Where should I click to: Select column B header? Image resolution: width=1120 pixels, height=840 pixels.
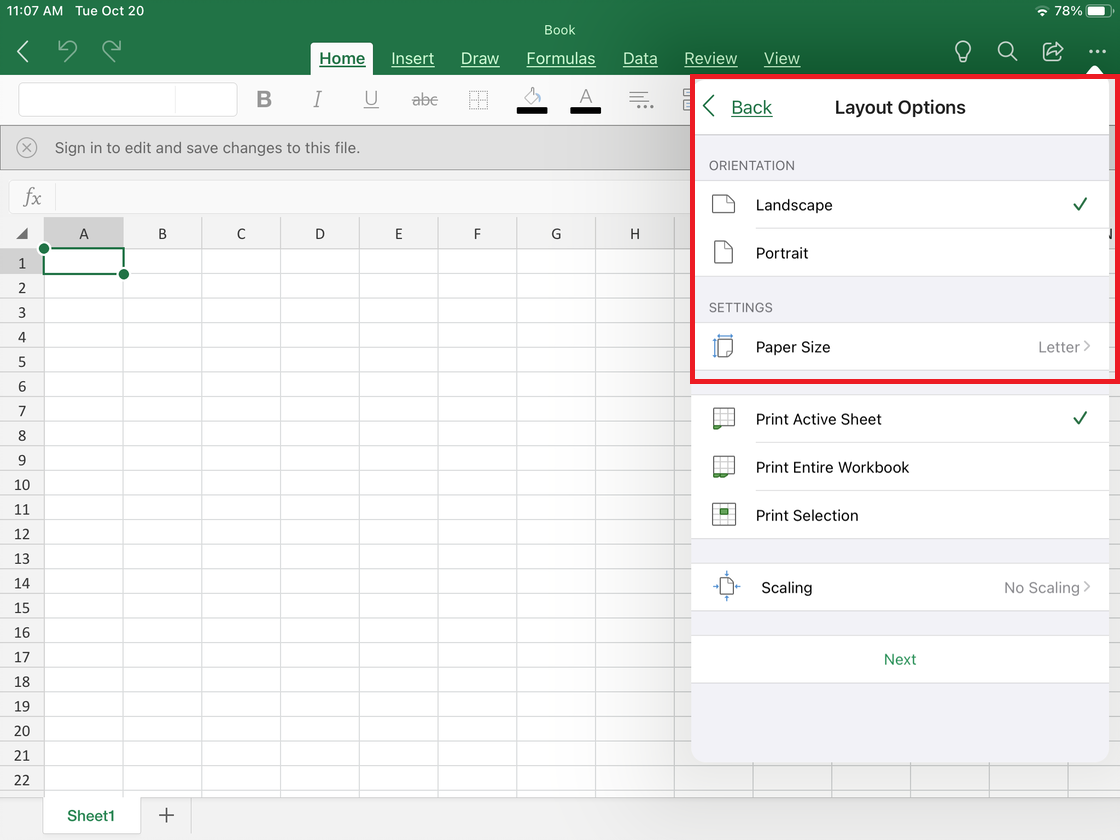coord(162,234)
